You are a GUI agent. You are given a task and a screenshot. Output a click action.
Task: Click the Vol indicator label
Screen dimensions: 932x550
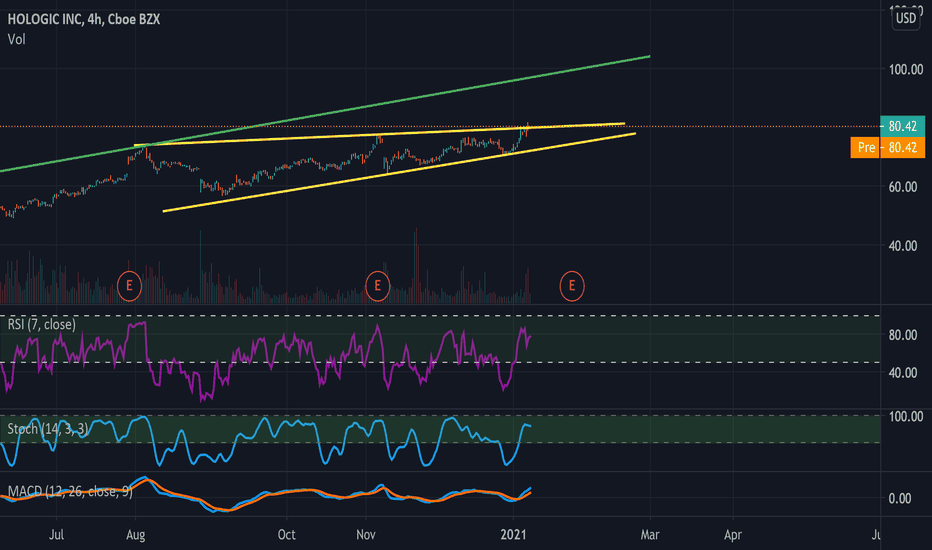pyautogui.click(x=17, y=39)
